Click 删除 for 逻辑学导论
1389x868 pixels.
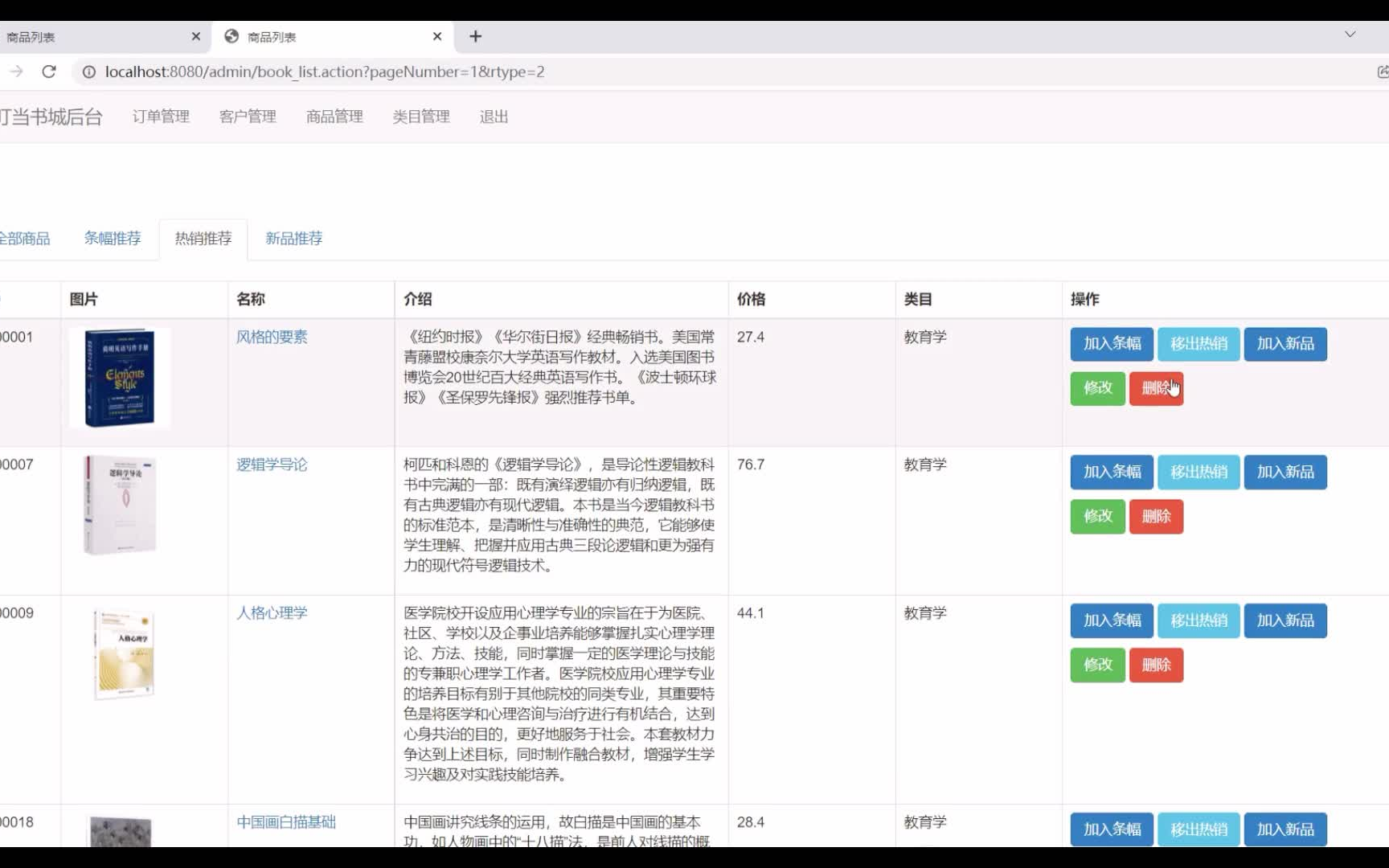(x=1156, y=516)
